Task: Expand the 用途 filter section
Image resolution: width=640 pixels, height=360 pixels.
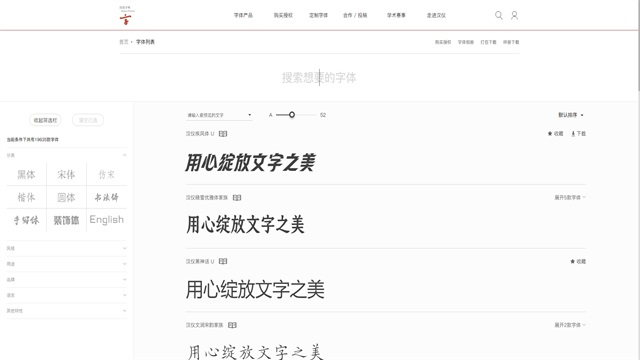Action: pos(67,264)
